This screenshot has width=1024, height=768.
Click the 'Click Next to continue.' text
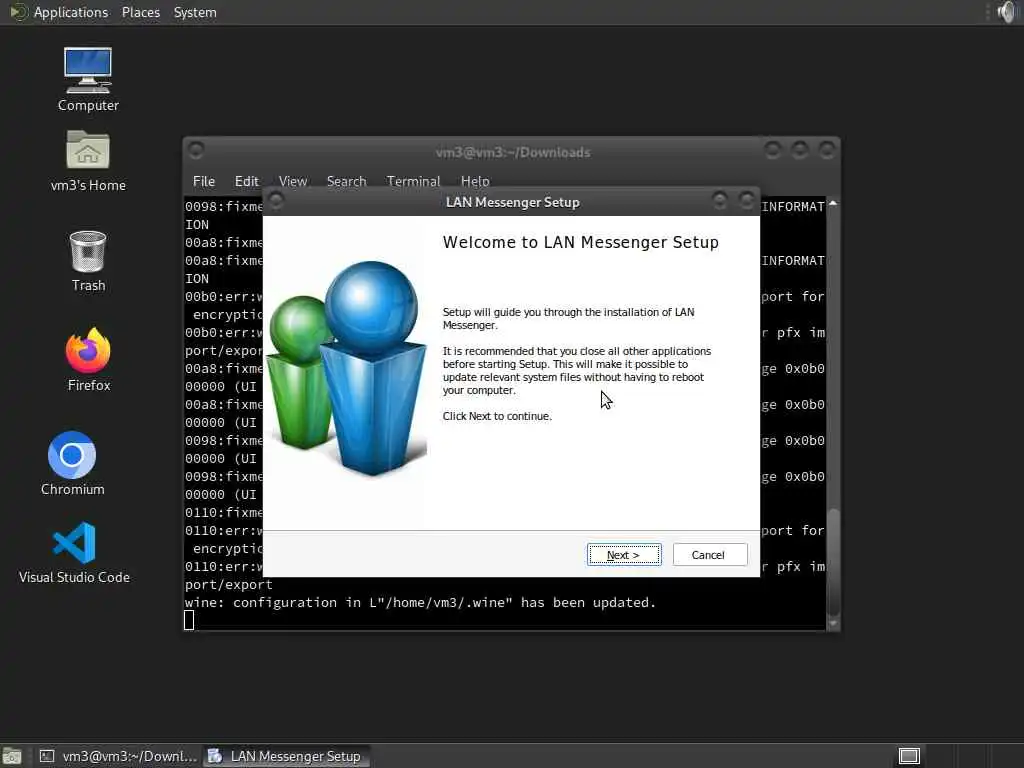pos(497,416)
